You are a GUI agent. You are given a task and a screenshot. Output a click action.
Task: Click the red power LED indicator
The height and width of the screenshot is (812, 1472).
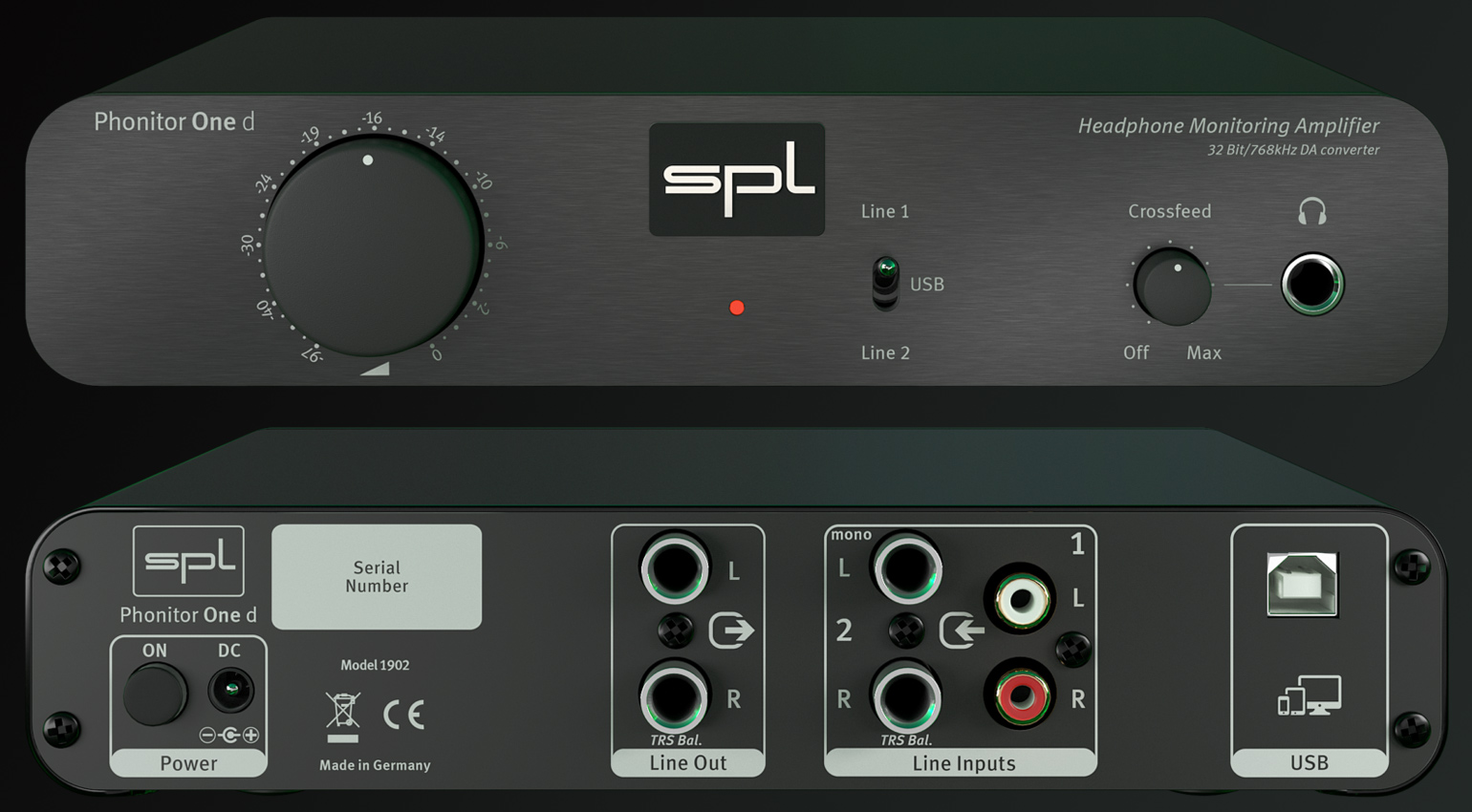point(736,308)
